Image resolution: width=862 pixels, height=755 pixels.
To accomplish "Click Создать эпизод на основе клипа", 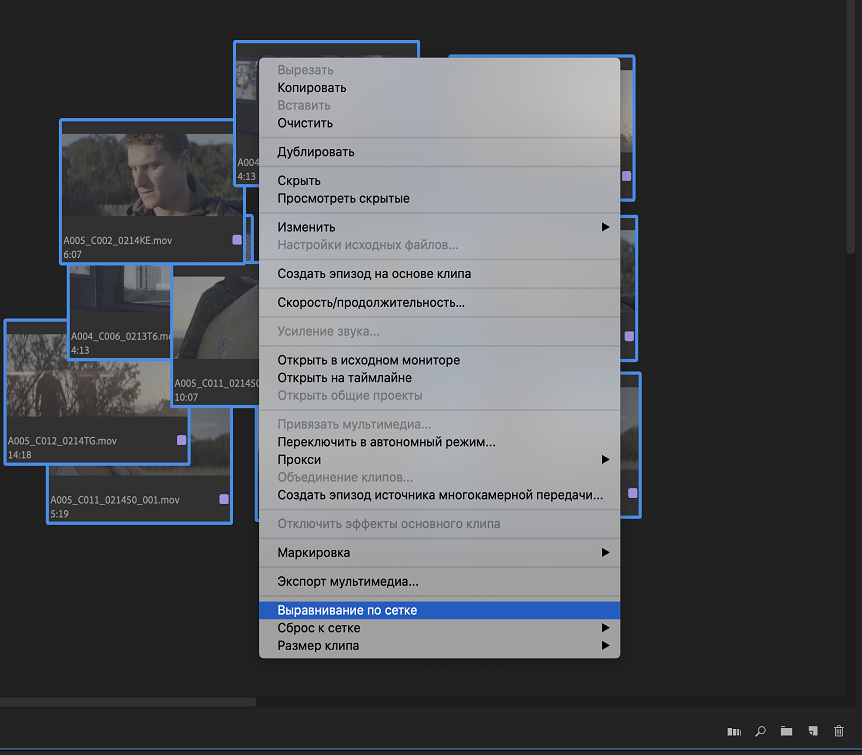I will click(x=439, y=274).
